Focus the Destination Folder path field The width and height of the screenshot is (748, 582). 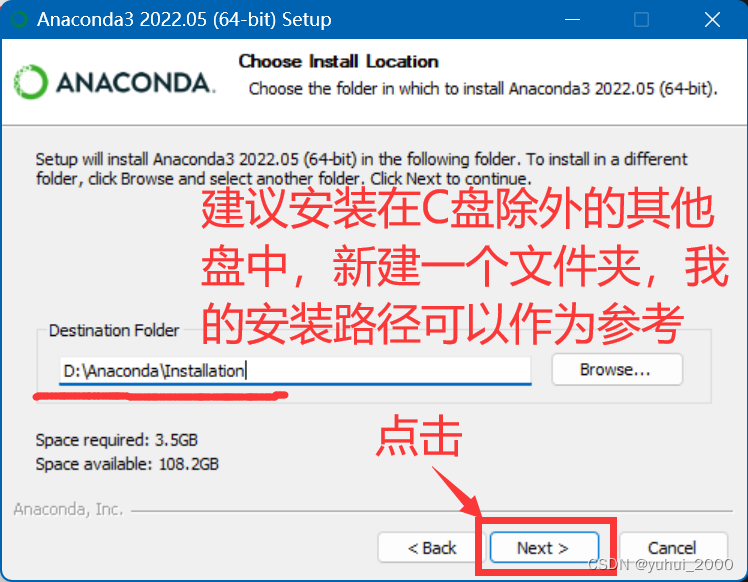[295, 370]
